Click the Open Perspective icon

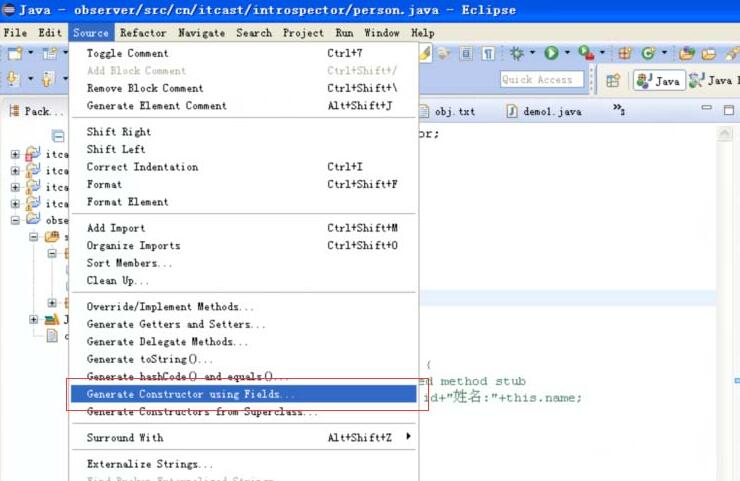pos(613,80)
